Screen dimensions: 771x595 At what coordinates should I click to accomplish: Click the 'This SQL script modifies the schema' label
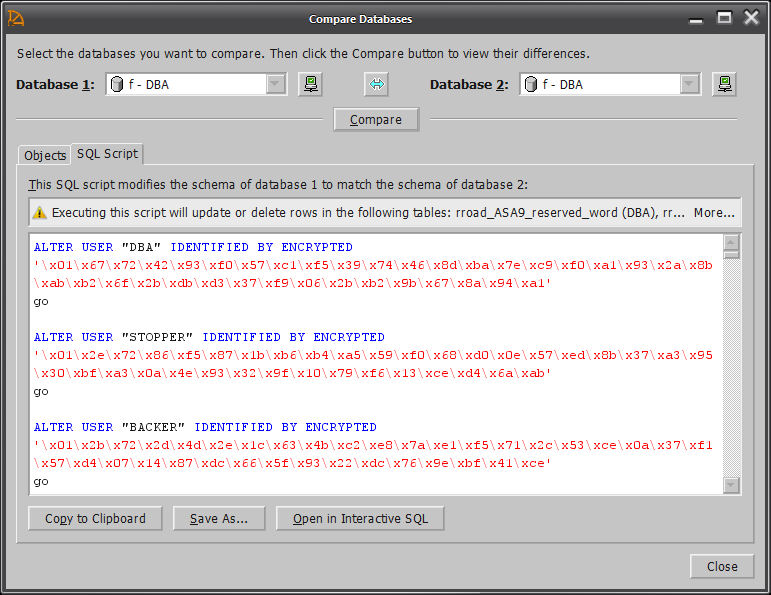pyautogui.click(x=278, y=185)
